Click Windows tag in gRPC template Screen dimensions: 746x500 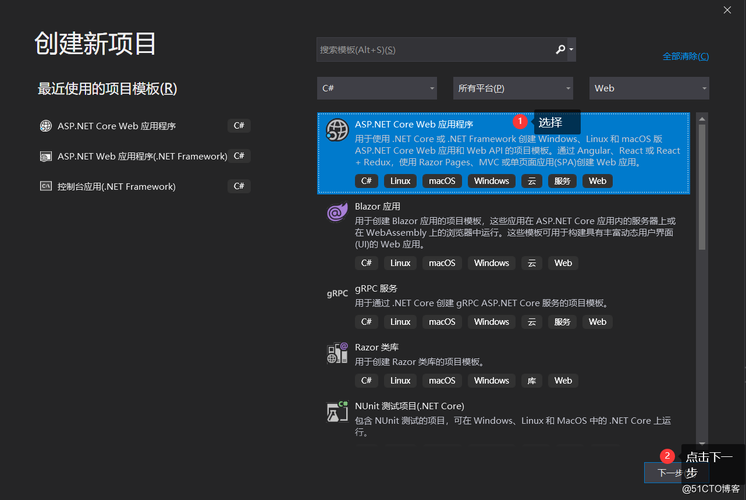pyautogui.click(x=491, y=322)
